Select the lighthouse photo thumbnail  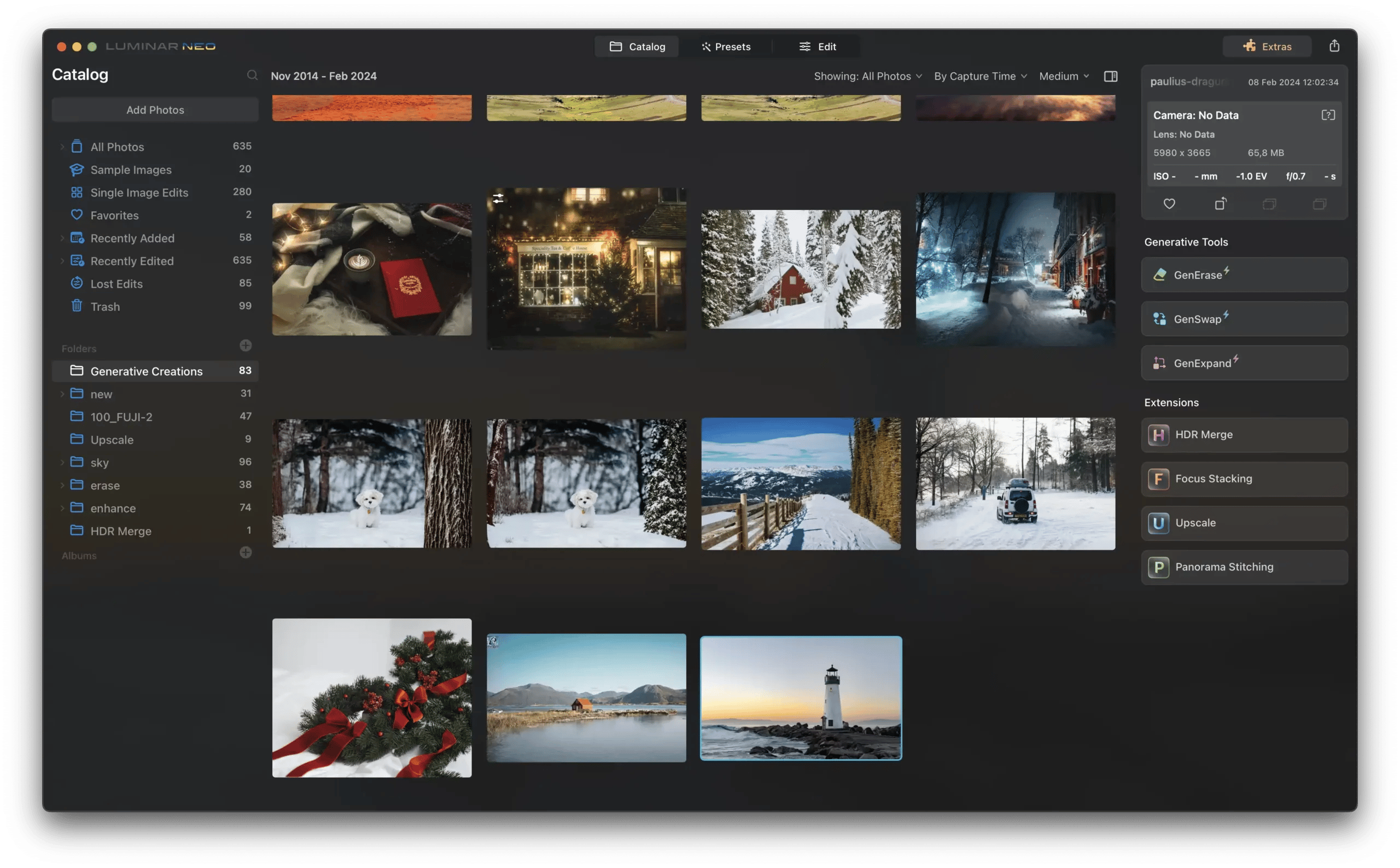[x=801, y=698]
